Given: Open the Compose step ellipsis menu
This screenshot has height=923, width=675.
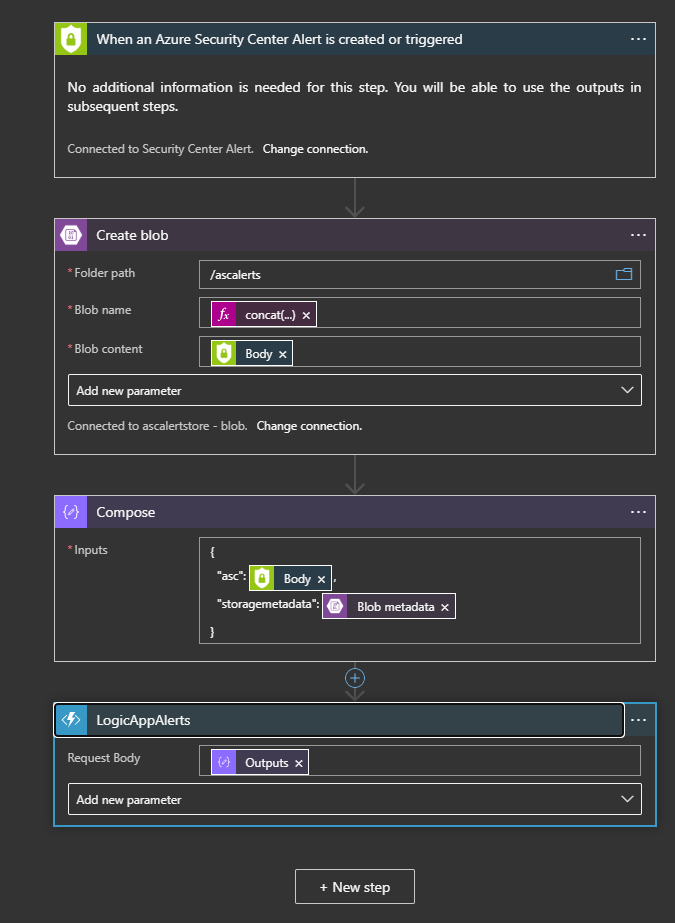Looking at the screenshot, I should tap(639, 512).
